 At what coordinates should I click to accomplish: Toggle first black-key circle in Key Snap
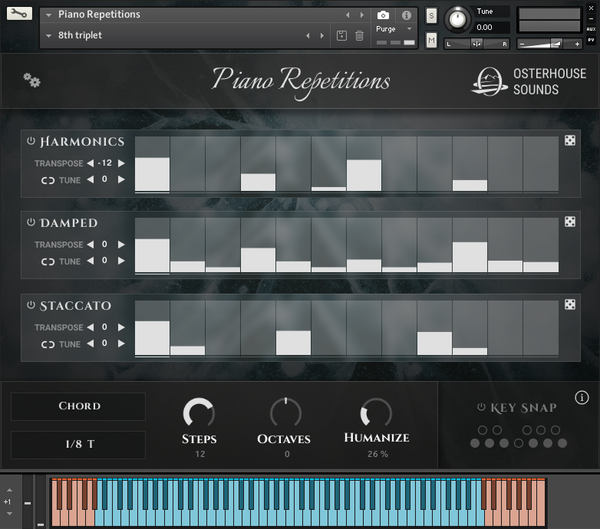coord(483,430)
